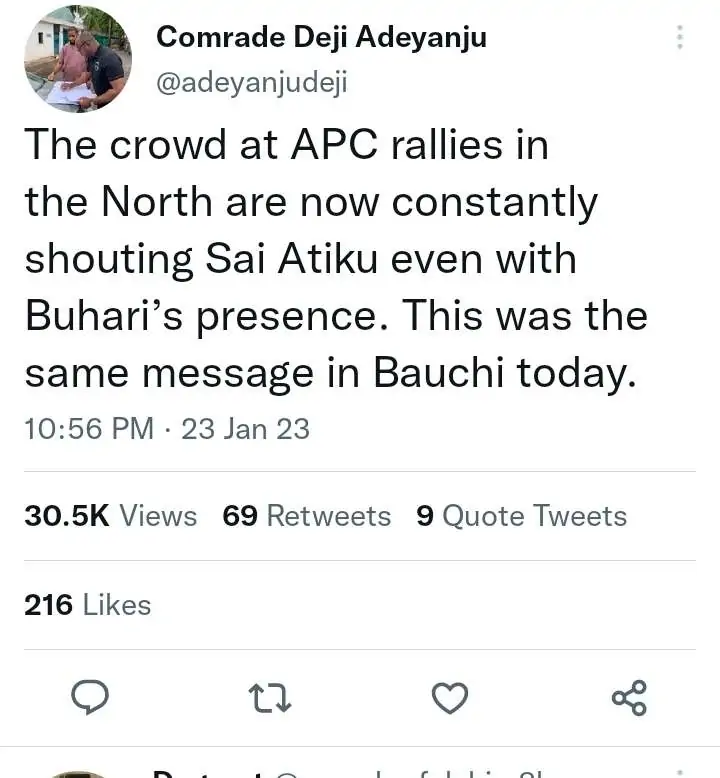Image resolution: width=720 pixels, height=778 pixels.
Task: Retweet this post using the arrows icon
Action: click(x=271, y=697)
